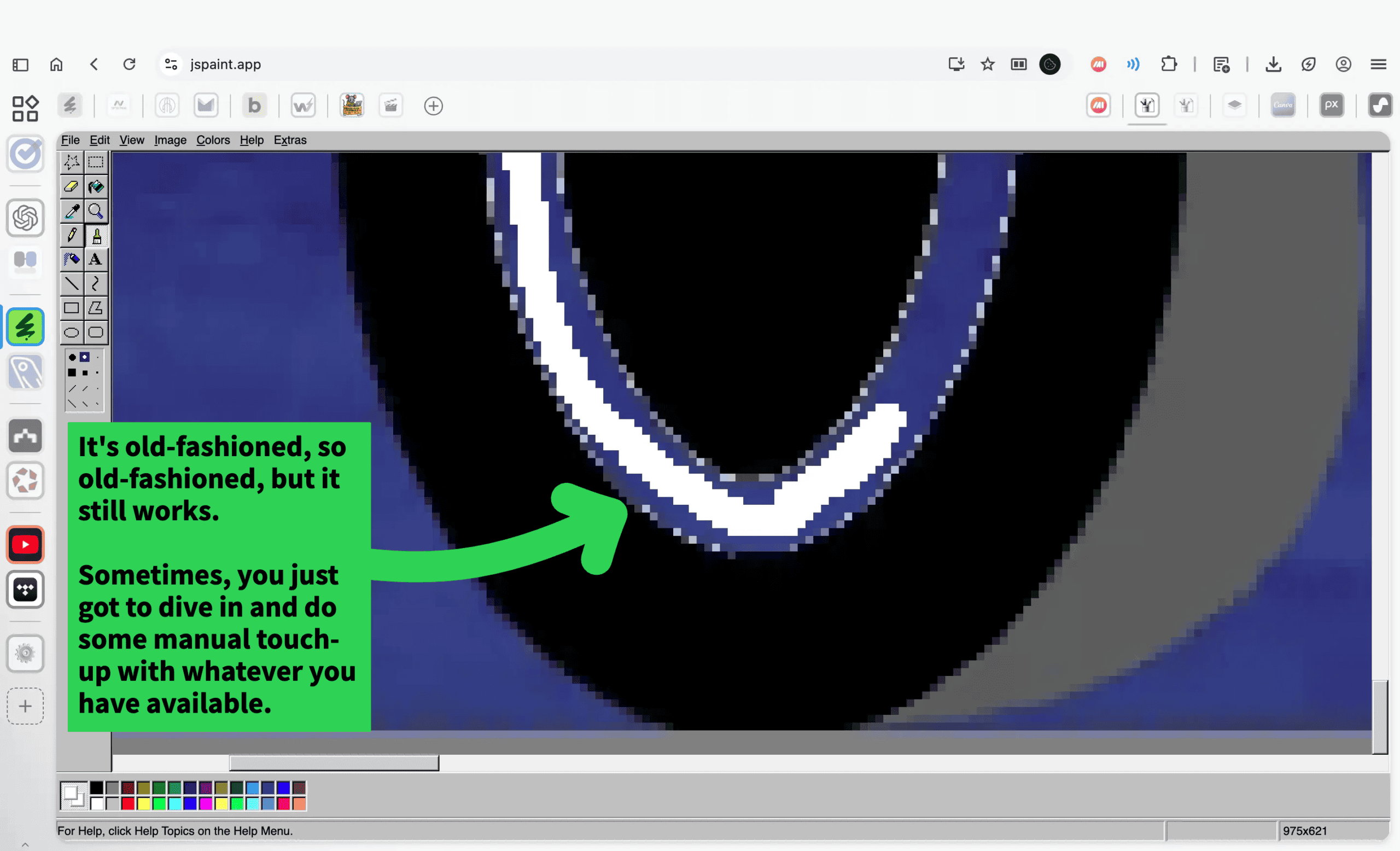Pick the Eraser tool
1400x851 pixels.
(72, 186)
